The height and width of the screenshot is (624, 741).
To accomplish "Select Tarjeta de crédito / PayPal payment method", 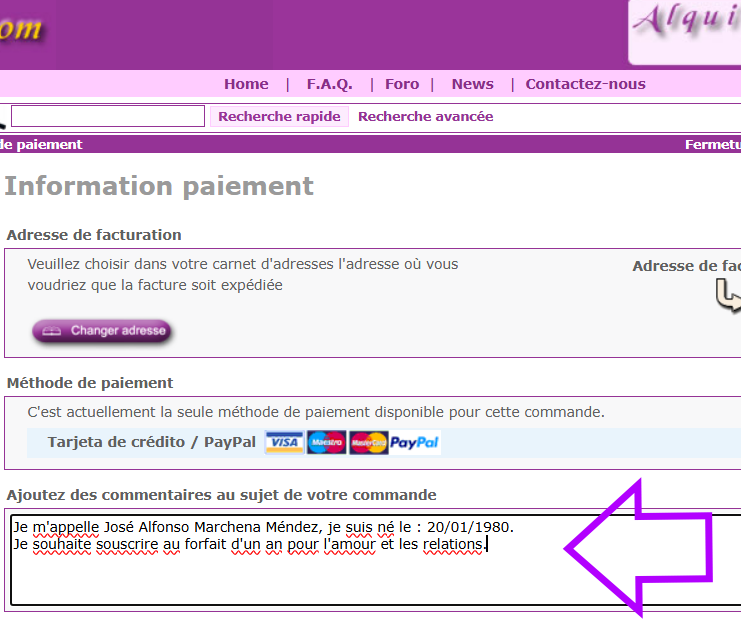I will 151,442.
